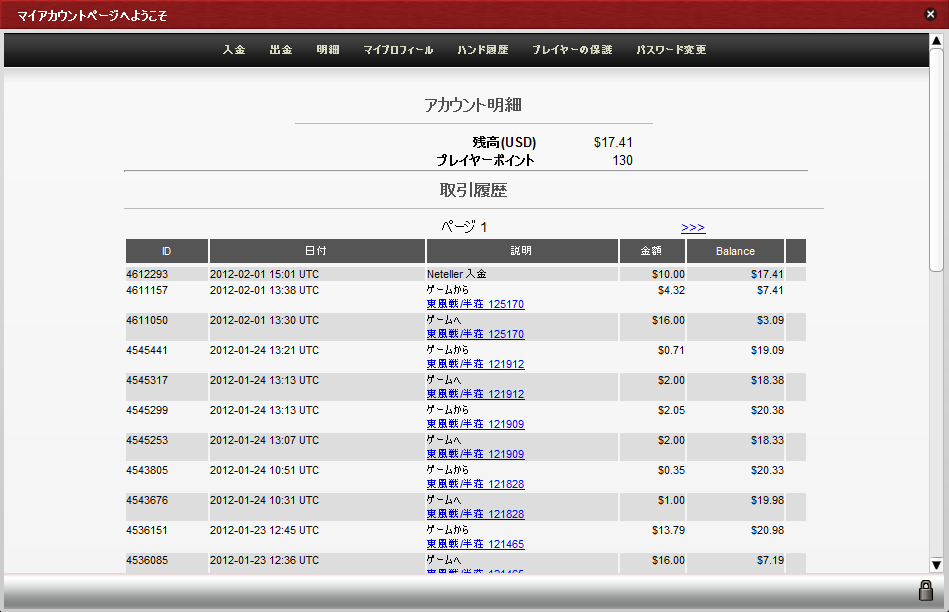Open ハンド履歴 hand history
Viewport: 949px width, 612px height.
(483, 50)
